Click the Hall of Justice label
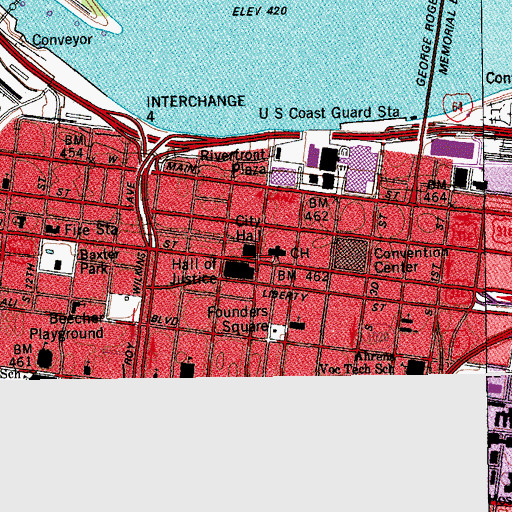 point(194,272)
